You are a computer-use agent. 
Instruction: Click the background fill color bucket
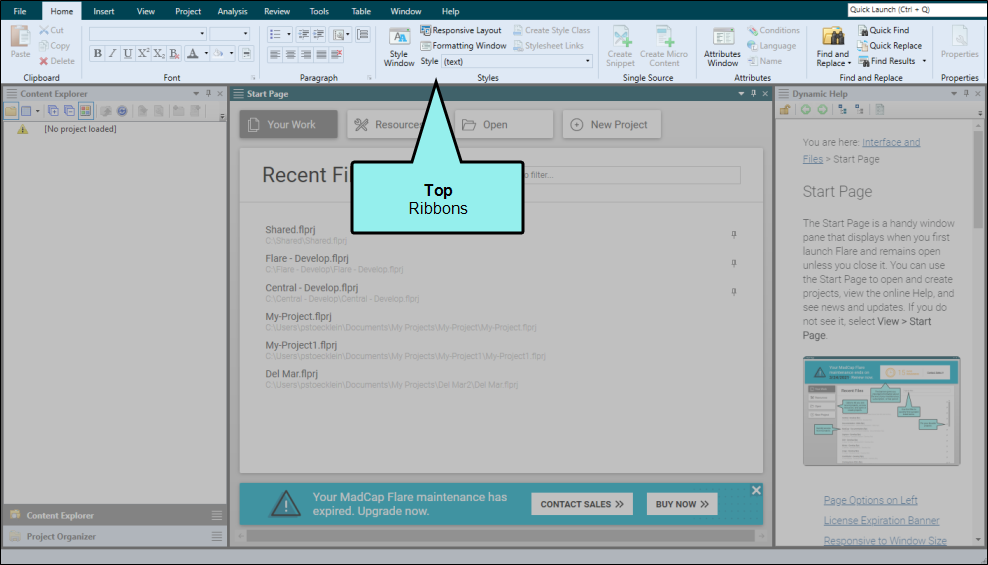tap(218, 54)
